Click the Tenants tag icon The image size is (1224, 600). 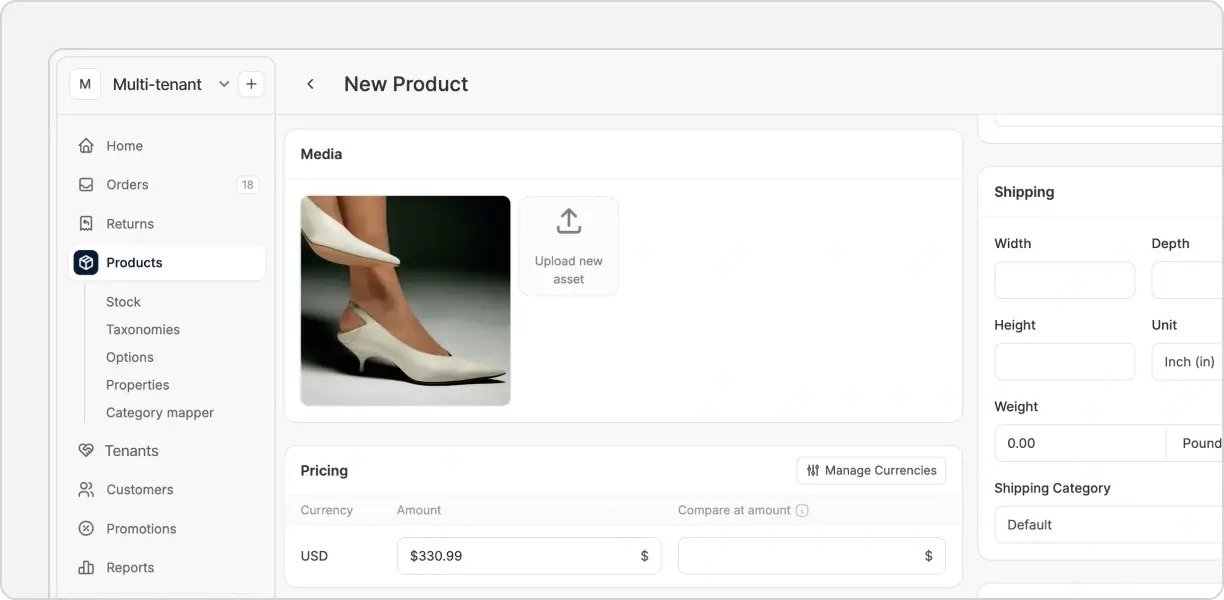(x=86, y=450)
